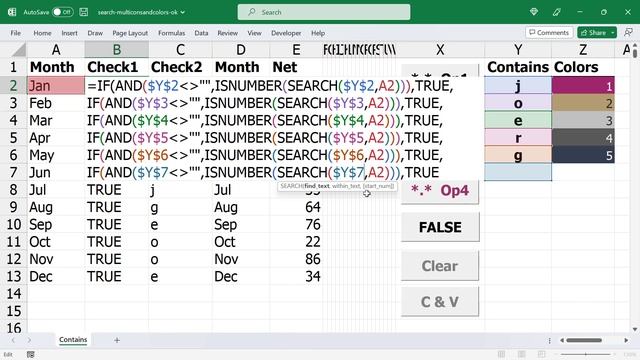The image size is (640, 360).
Task: Click horizontal scroll left arrow
Action: click(562, 340)
